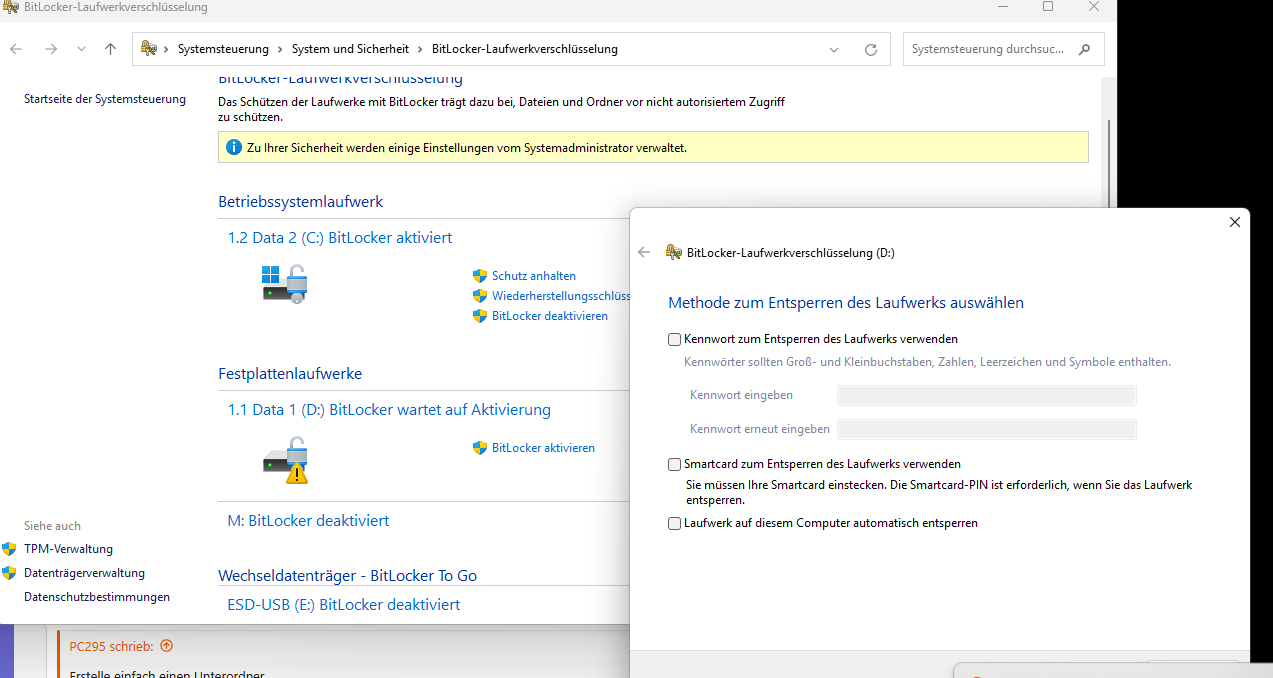Click the Siehe auch label

point(52,526)
